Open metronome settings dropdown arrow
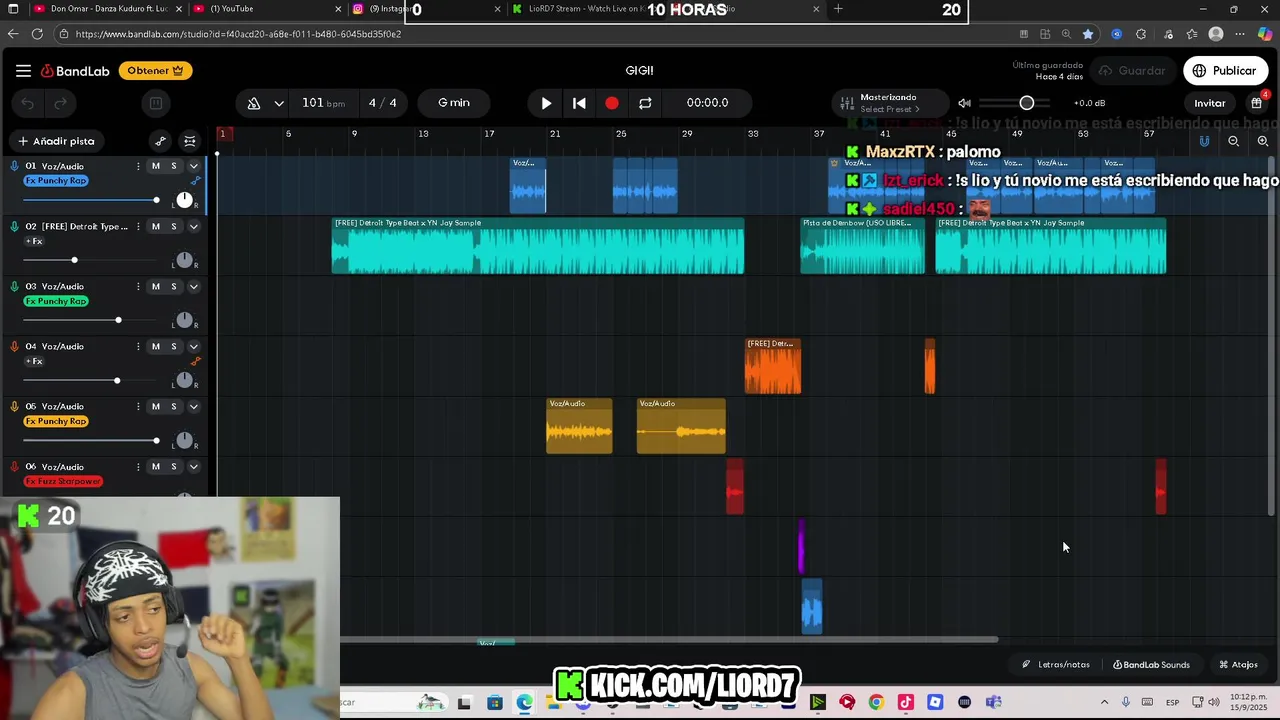 pos(279,103)
